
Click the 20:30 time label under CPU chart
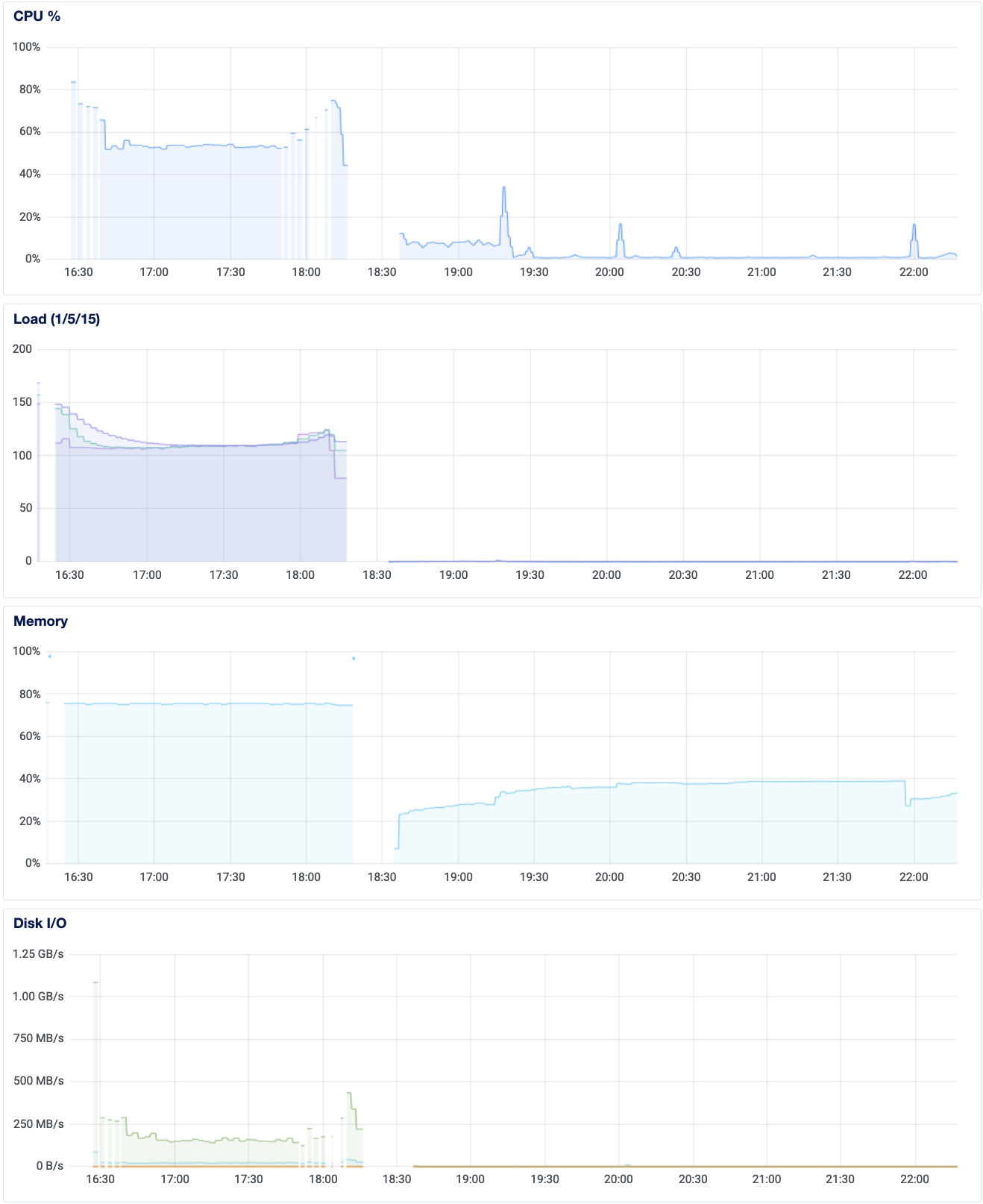(x=686, y=272)
